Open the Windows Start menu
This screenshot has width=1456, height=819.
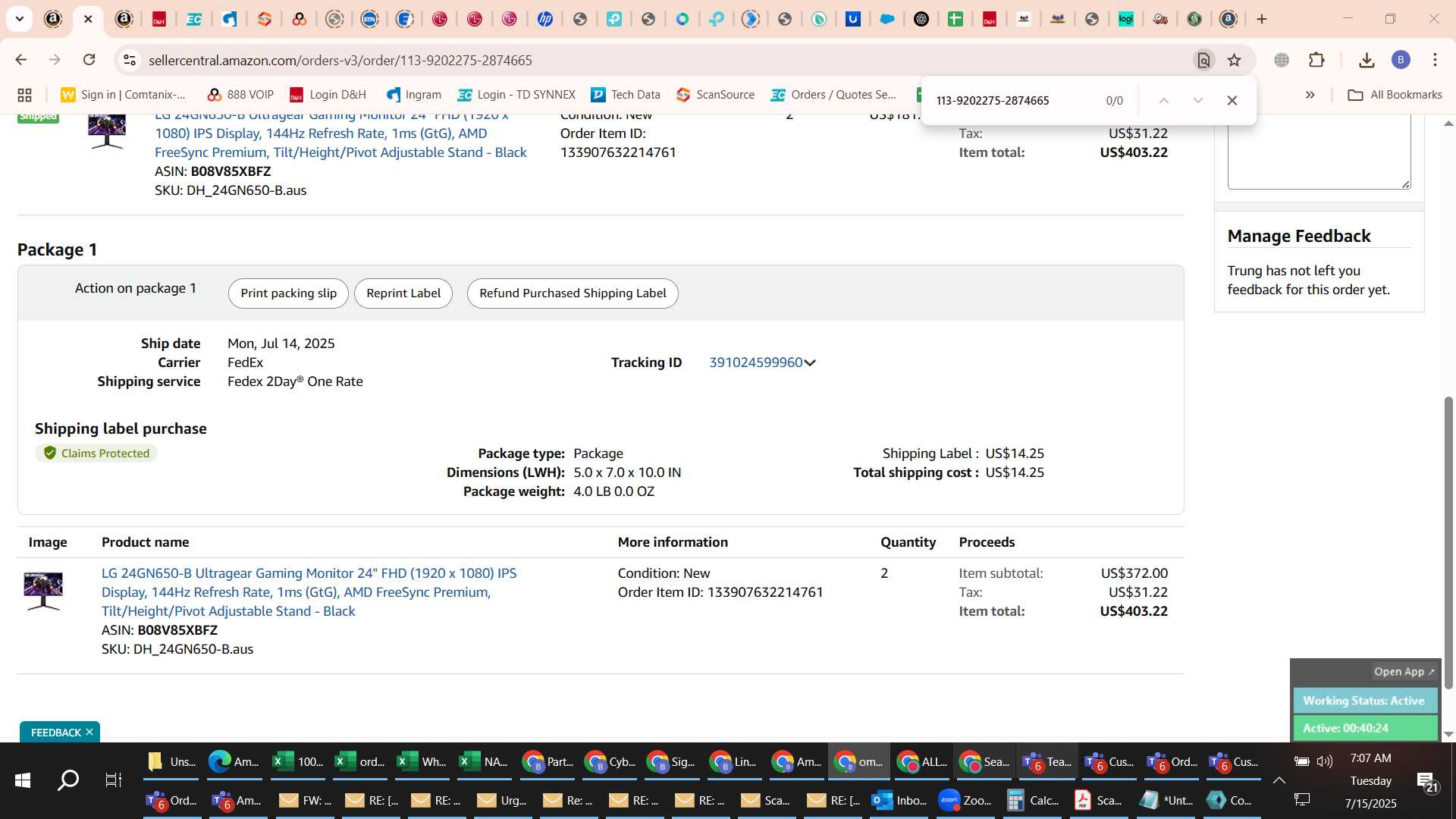pyautogui.click(x=23, y=780)
